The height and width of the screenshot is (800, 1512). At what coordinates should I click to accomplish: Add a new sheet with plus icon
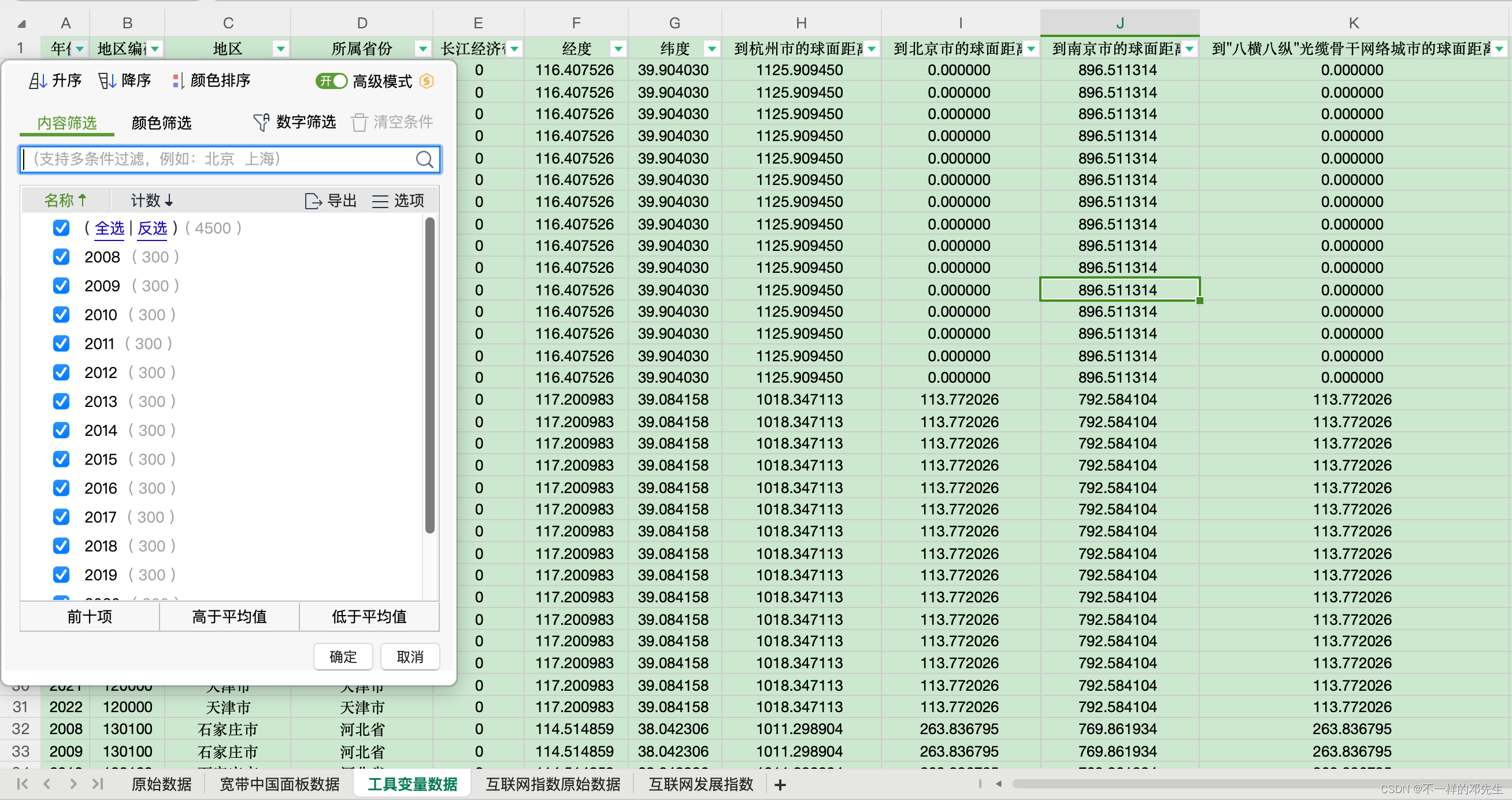780,785
